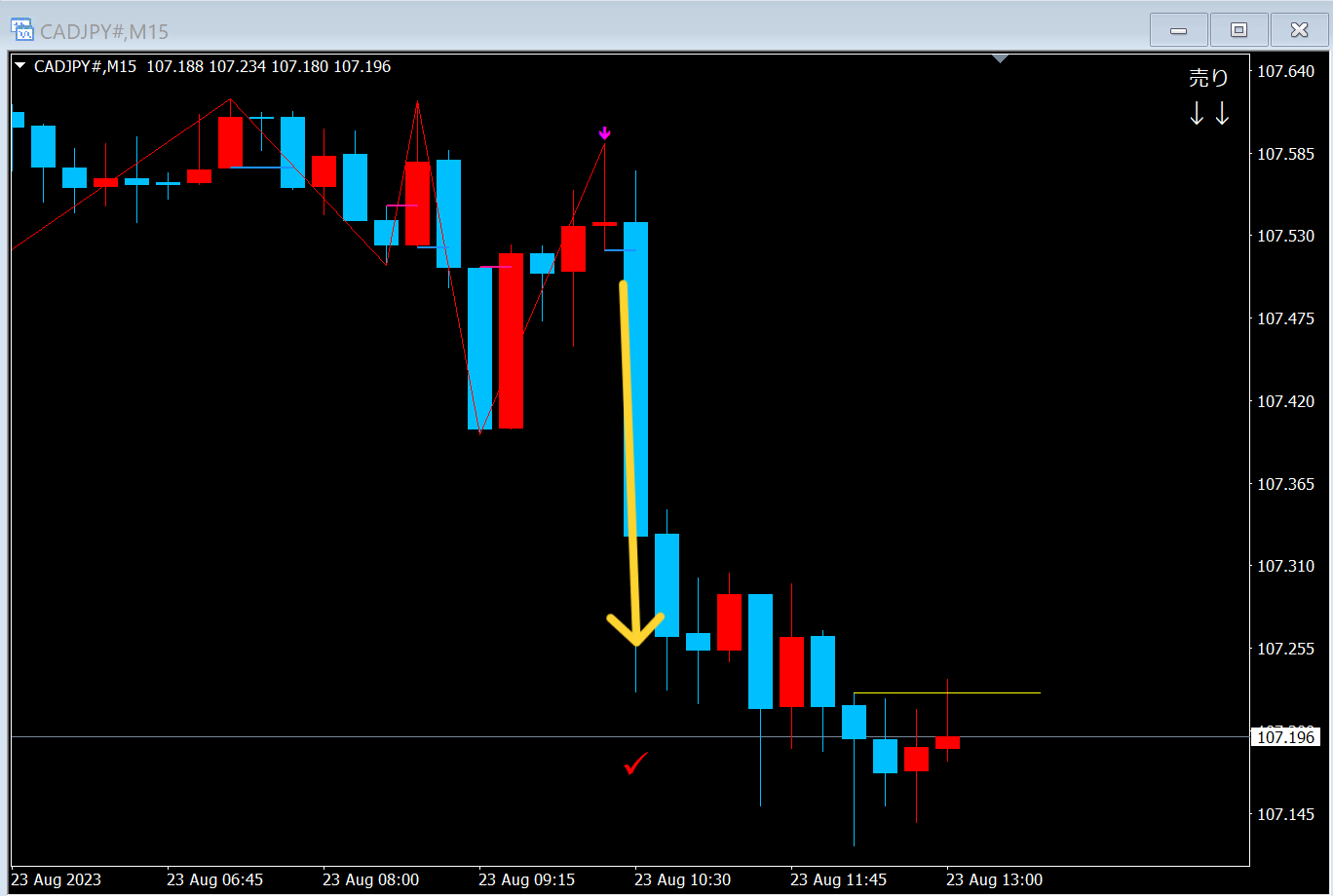Expand the CADJPY#,M15 symbol dropdown triangle
The width and height of the screenshot is (1333, 896).
point(19,66)
